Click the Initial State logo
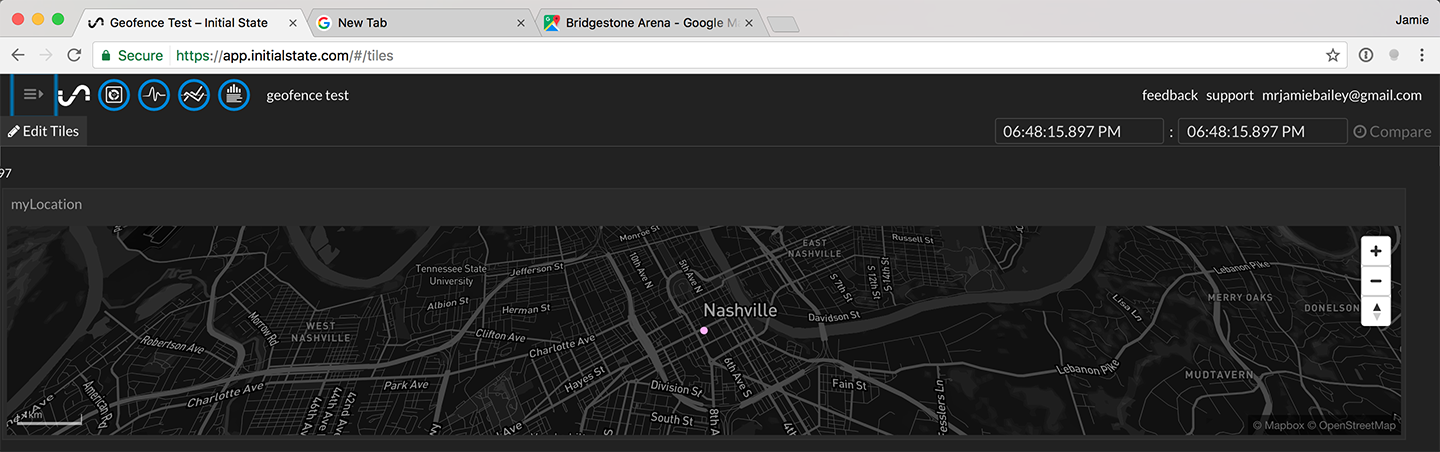1440x452 pixels. 75,95
